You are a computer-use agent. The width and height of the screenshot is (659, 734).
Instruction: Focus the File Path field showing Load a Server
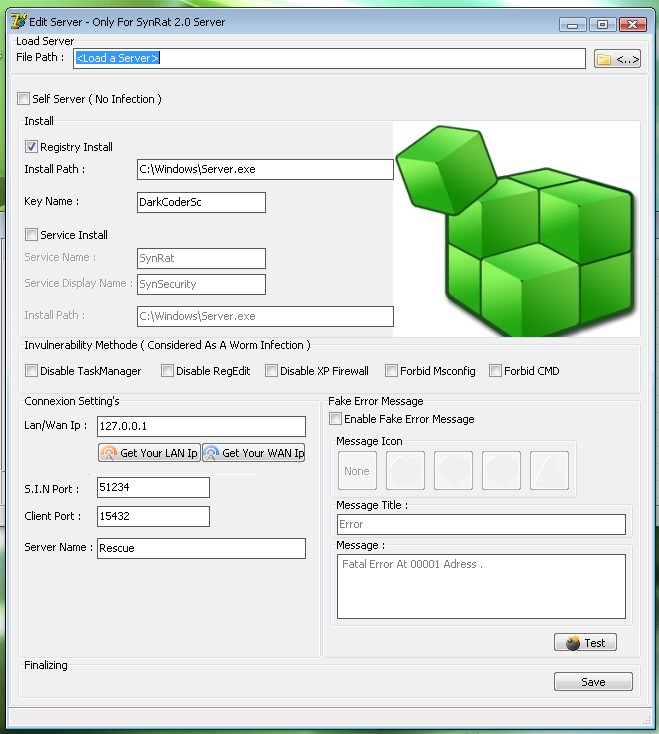[x=329, y=59]
